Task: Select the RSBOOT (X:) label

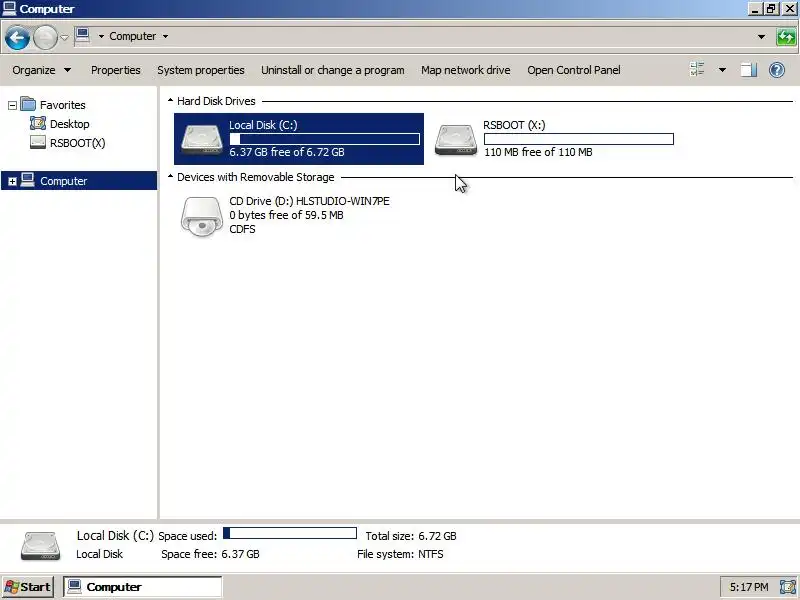Action: click(x=514, y=125)
